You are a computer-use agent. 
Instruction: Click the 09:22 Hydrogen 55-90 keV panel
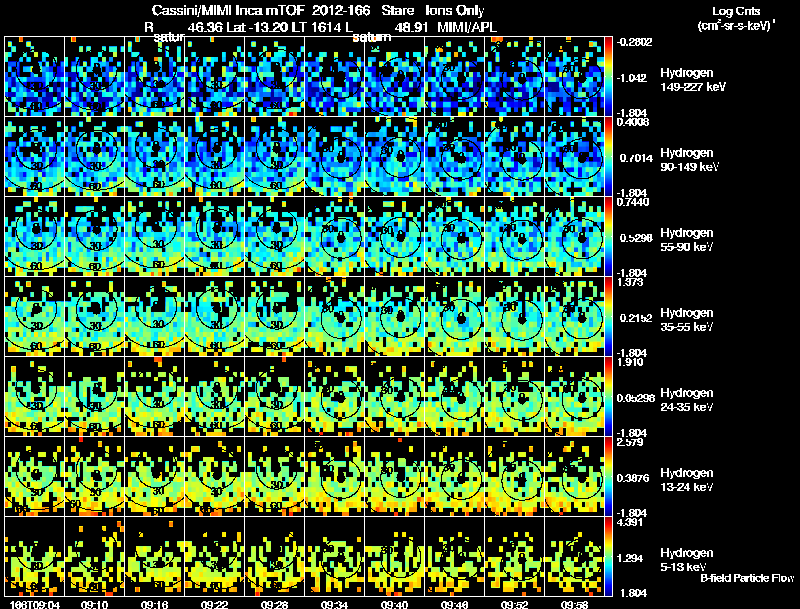tap(215, 237)
